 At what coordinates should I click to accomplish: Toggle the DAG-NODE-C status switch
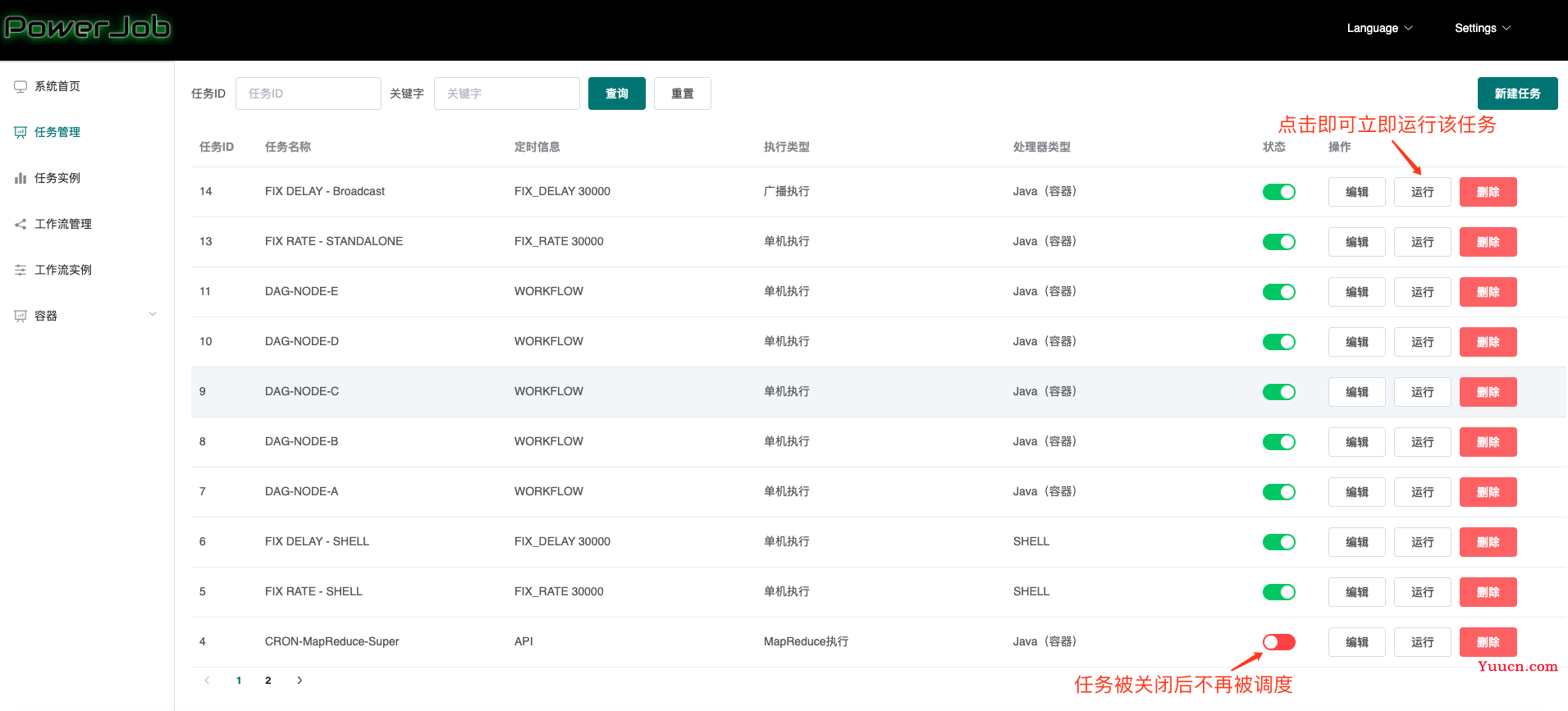pos(1279,392)
